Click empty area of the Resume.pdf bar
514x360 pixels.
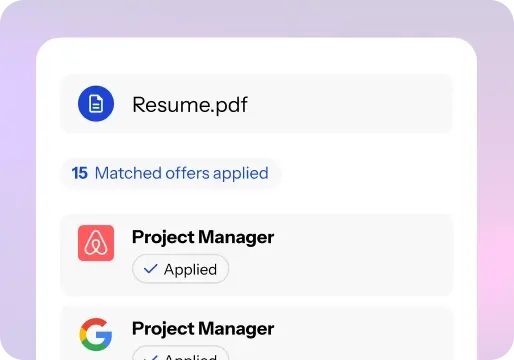(x=350, y=104)
